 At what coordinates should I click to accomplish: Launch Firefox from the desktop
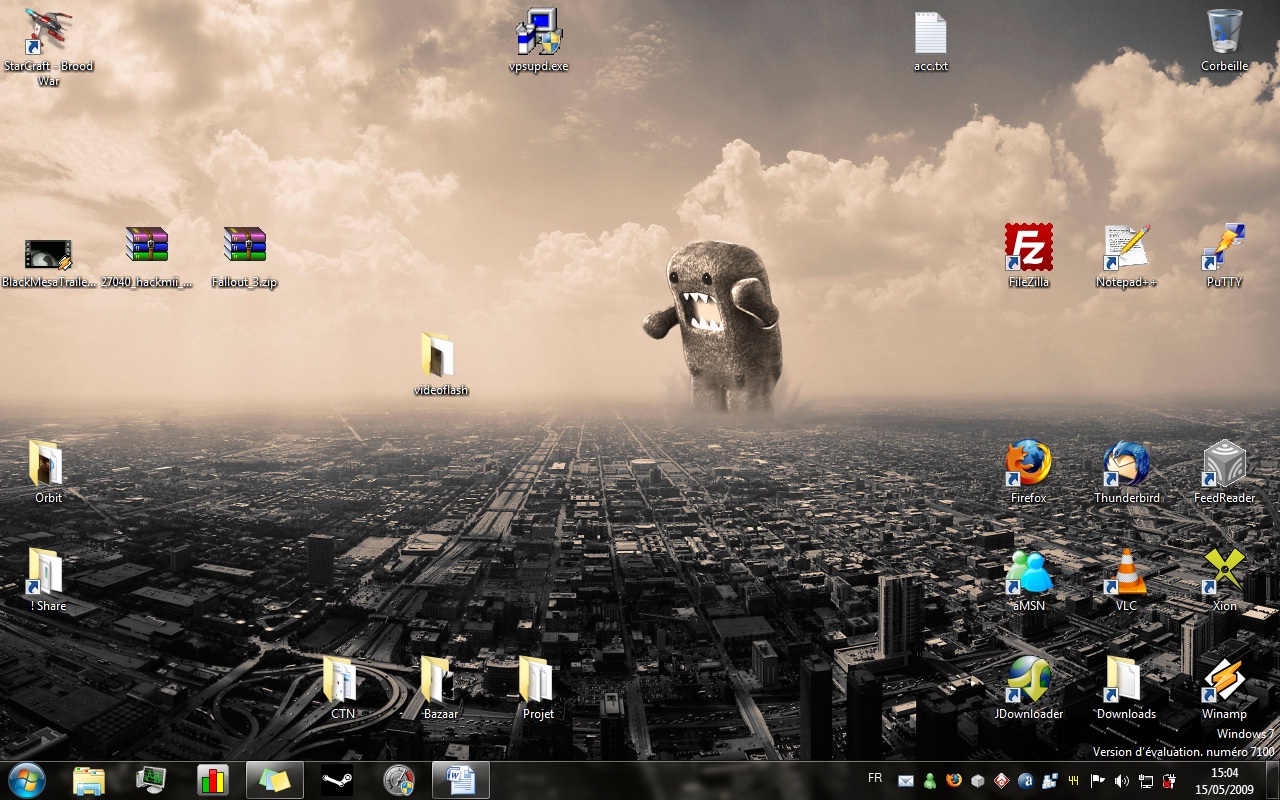1028,472
